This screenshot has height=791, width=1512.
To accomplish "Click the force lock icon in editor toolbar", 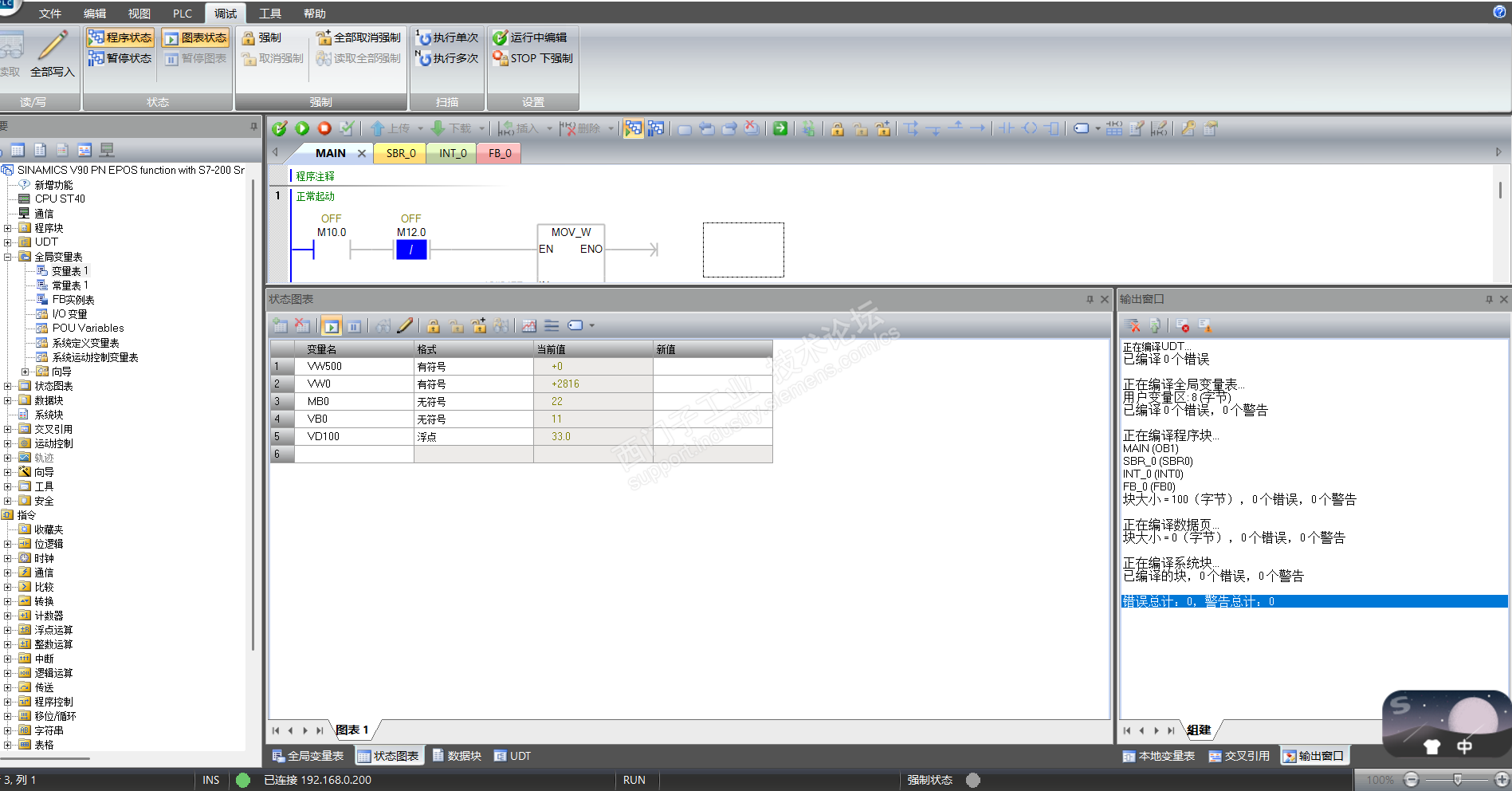I will (838, 128).
